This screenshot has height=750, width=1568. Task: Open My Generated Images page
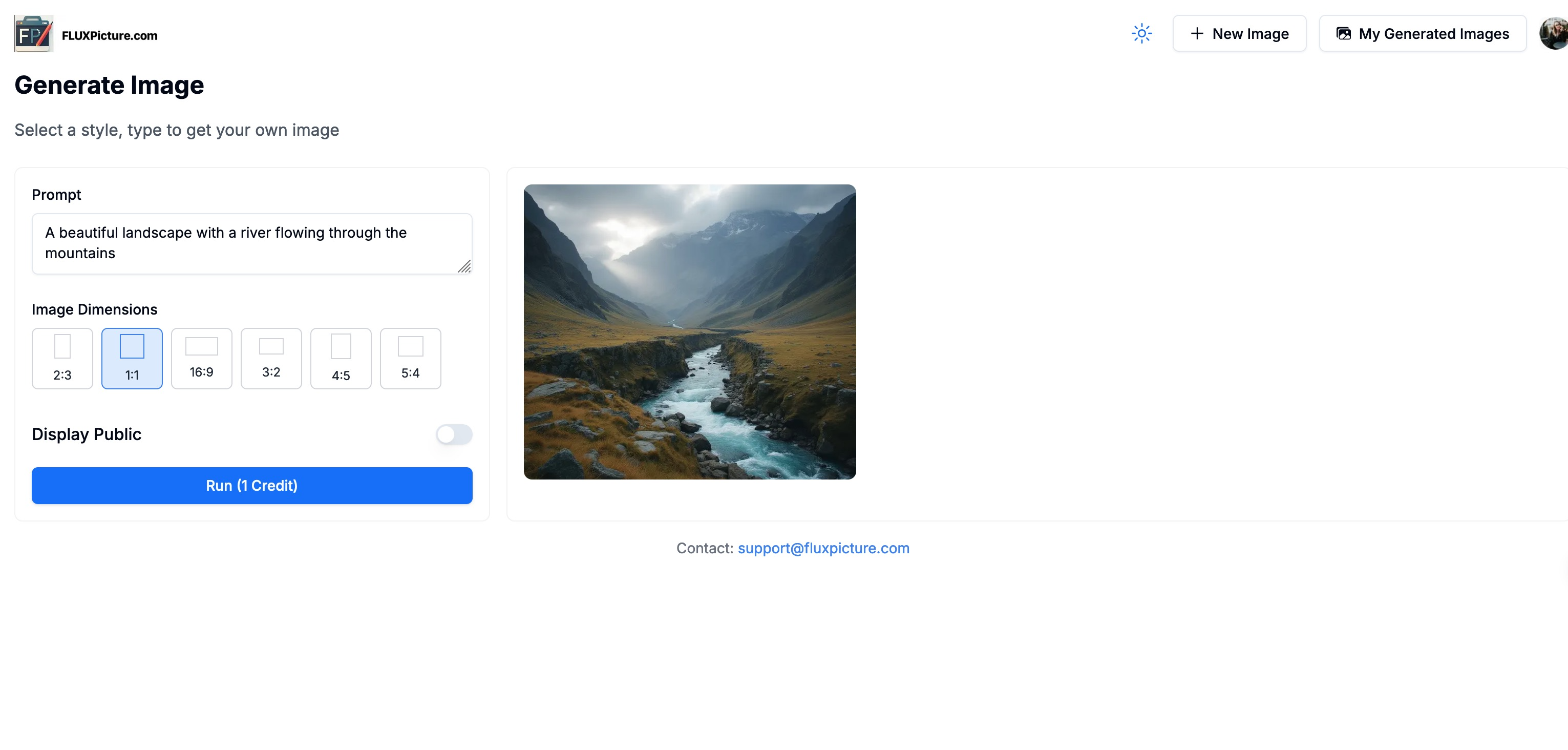1423,33
